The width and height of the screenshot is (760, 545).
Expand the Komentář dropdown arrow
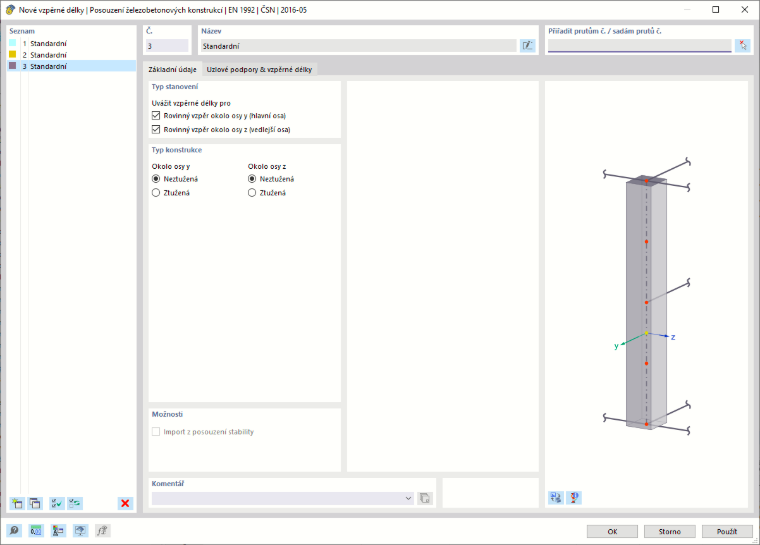pos(408,498)
